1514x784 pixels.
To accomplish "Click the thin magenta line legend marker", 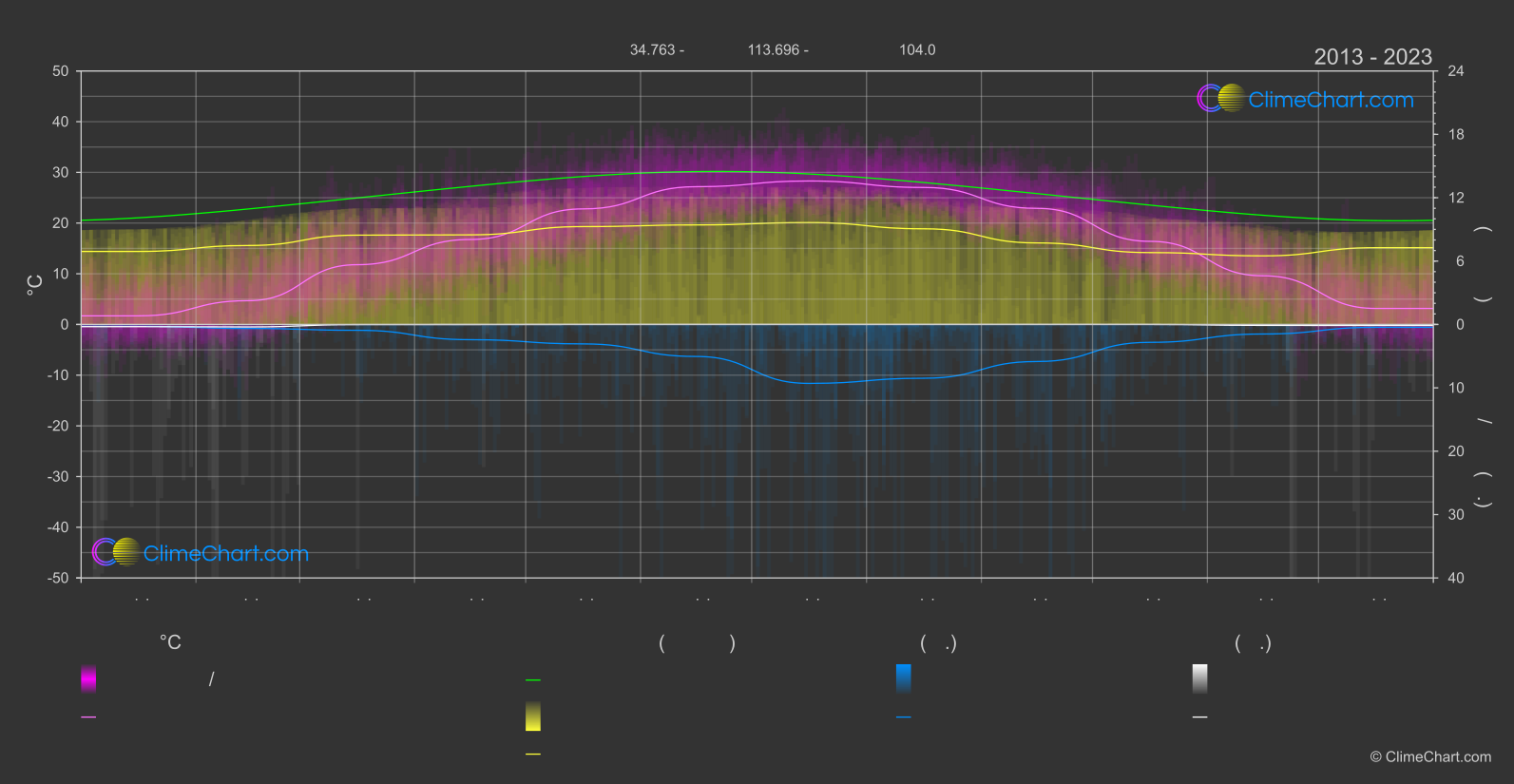I will point(88,717).
